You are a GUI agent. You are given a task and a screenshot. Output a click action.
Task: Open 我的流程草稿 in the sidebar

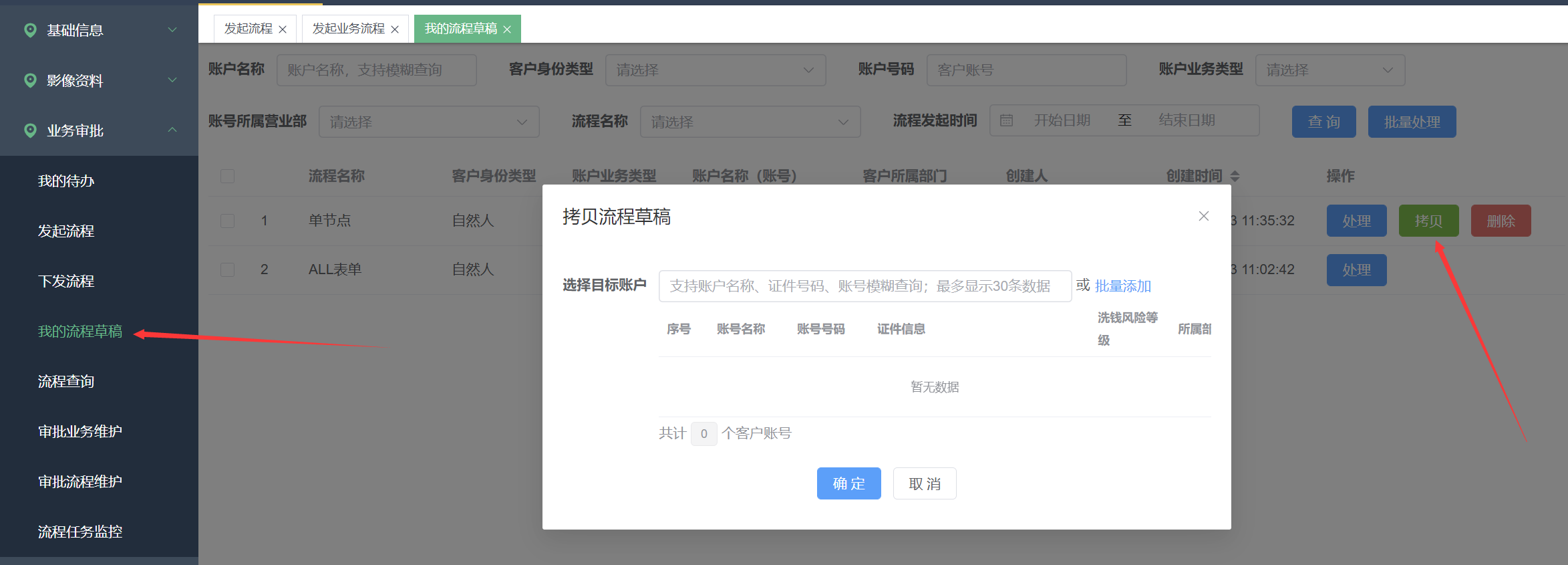pos(80,332)
